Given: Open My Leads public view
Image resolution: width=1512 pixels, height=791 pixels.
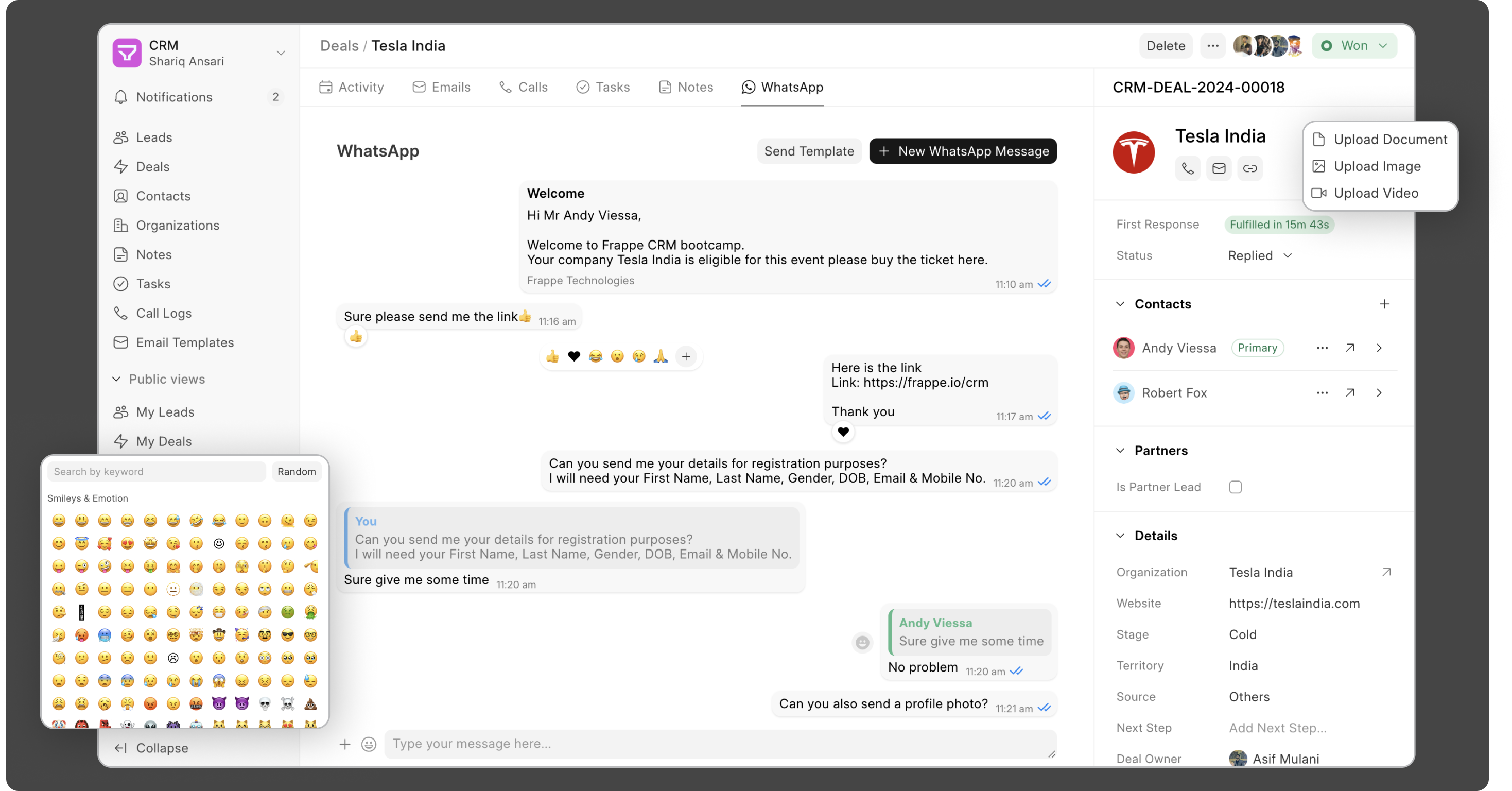Looking at the screenshot, I should pyautogui.click(x=198, y=412).
